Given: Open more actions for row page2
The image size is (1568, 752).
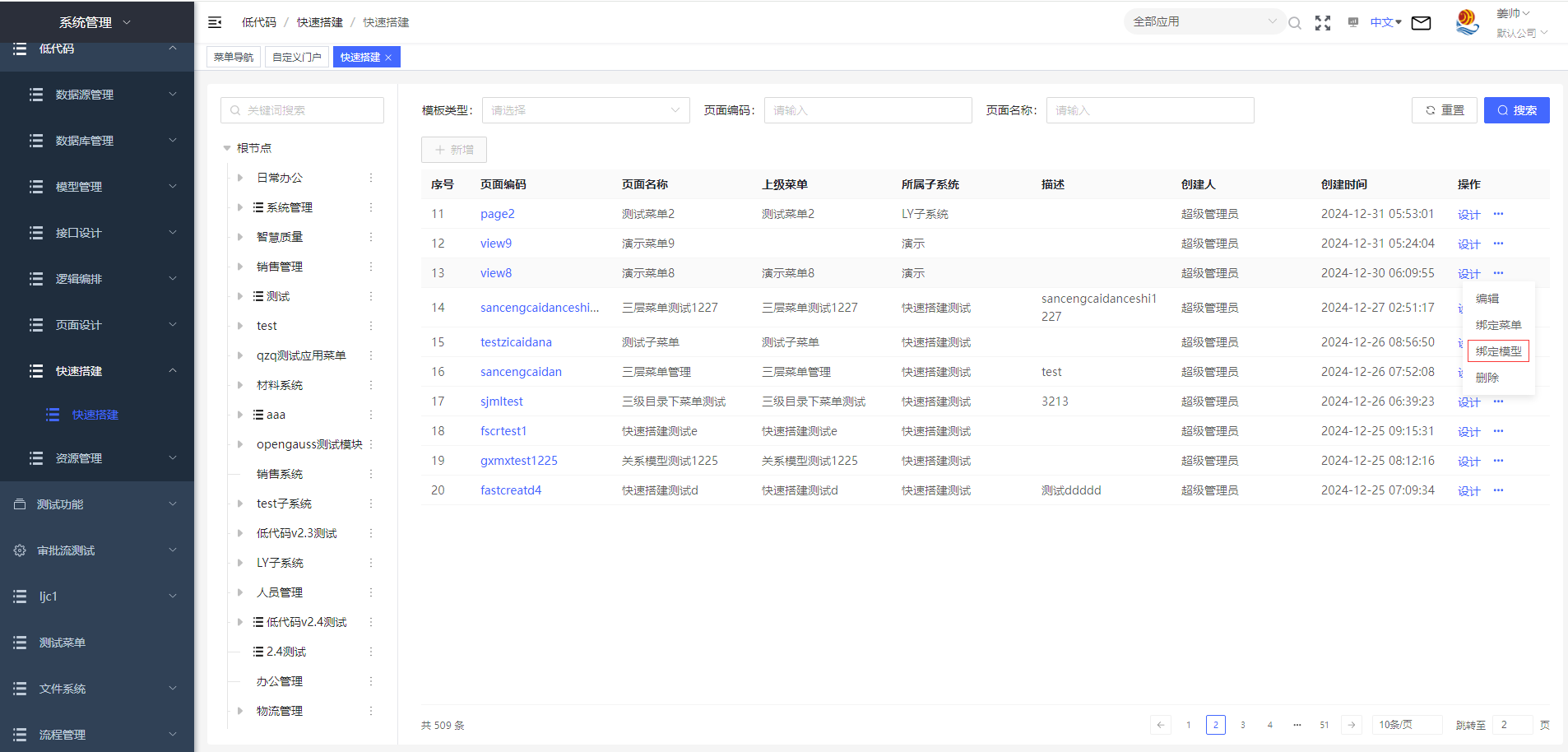Looking at the screenshot, I should click(x=1498, y=214).
